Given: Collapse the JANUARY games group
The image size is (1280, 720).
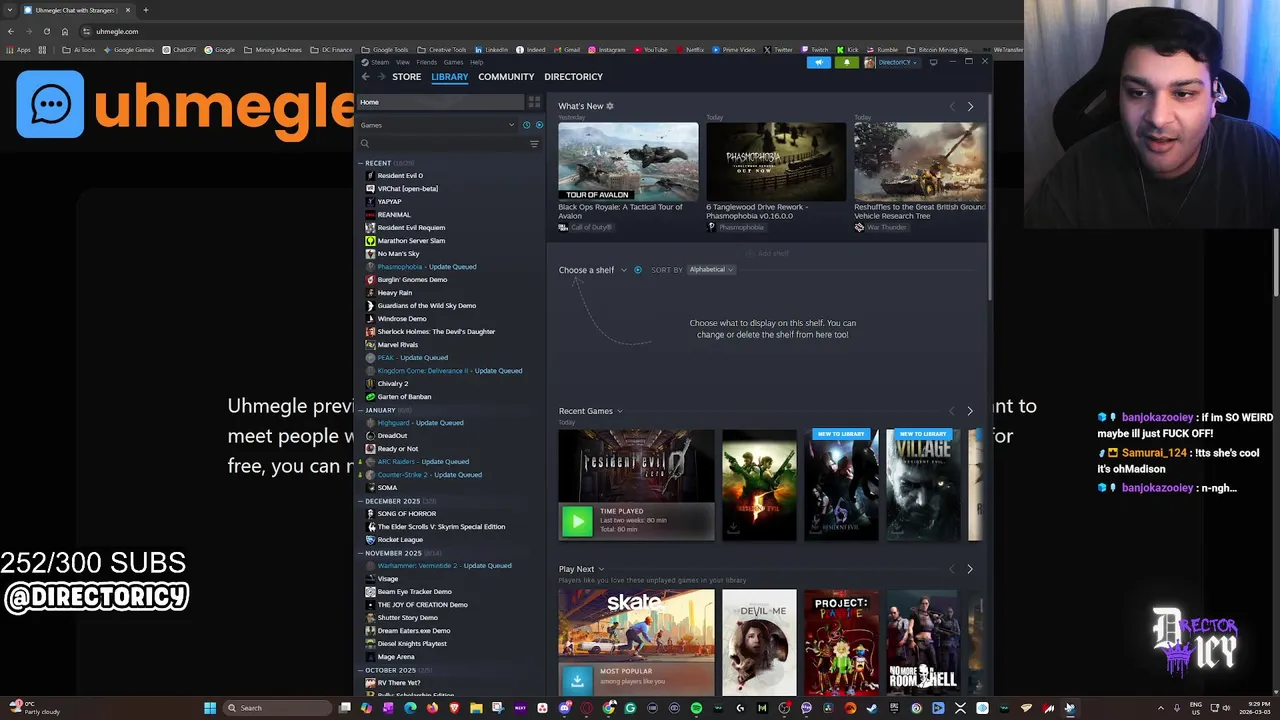Looking at the screenshot, I should click(x=363, y=410).
